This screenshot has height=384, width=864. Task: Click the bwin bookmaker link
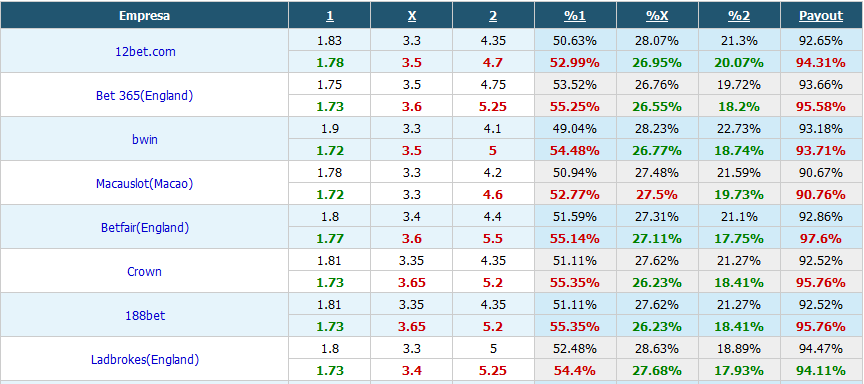point(144,139)
